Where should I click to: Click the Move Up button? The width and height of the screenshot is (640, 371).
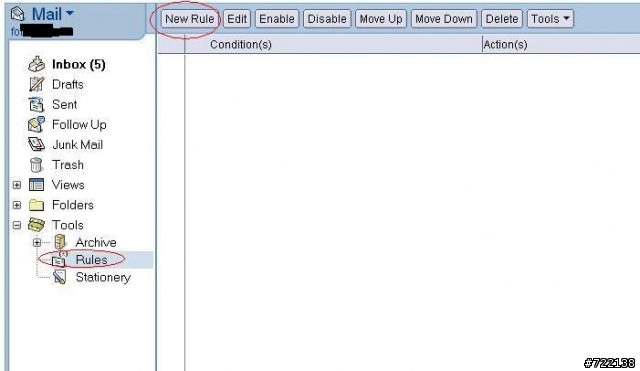pyautogui.click(x=381, y=19)
